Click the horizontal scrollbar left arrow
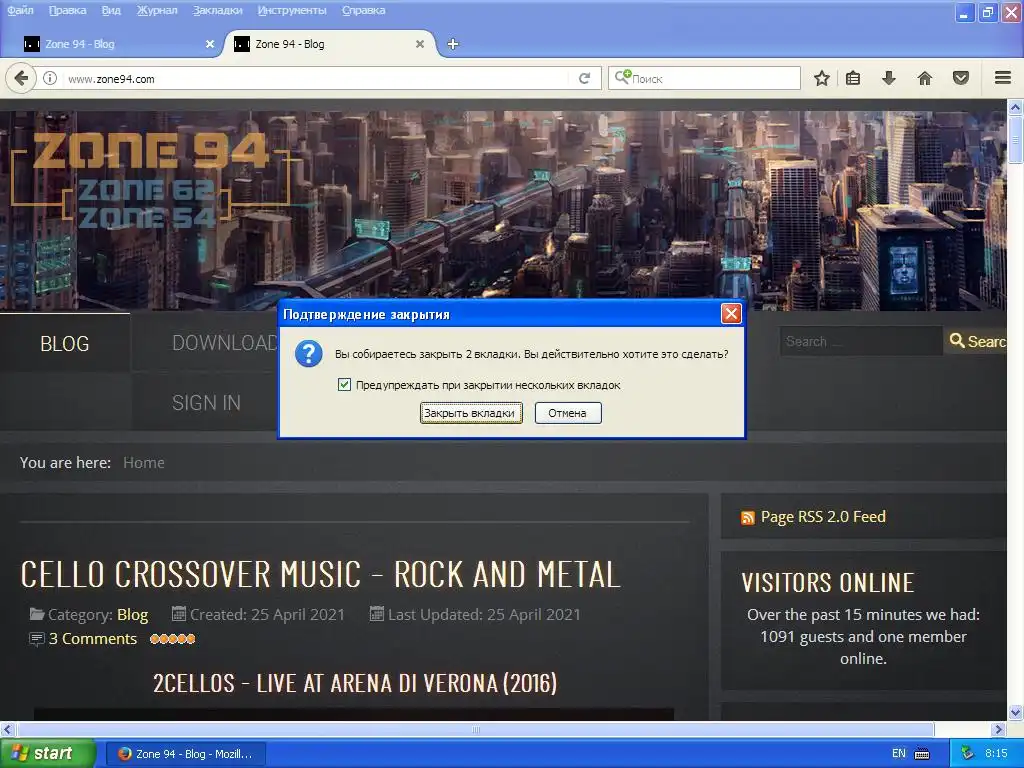The width and height of the screenshot is (1024, 768). pyautogui.click(x=7, y=729)
